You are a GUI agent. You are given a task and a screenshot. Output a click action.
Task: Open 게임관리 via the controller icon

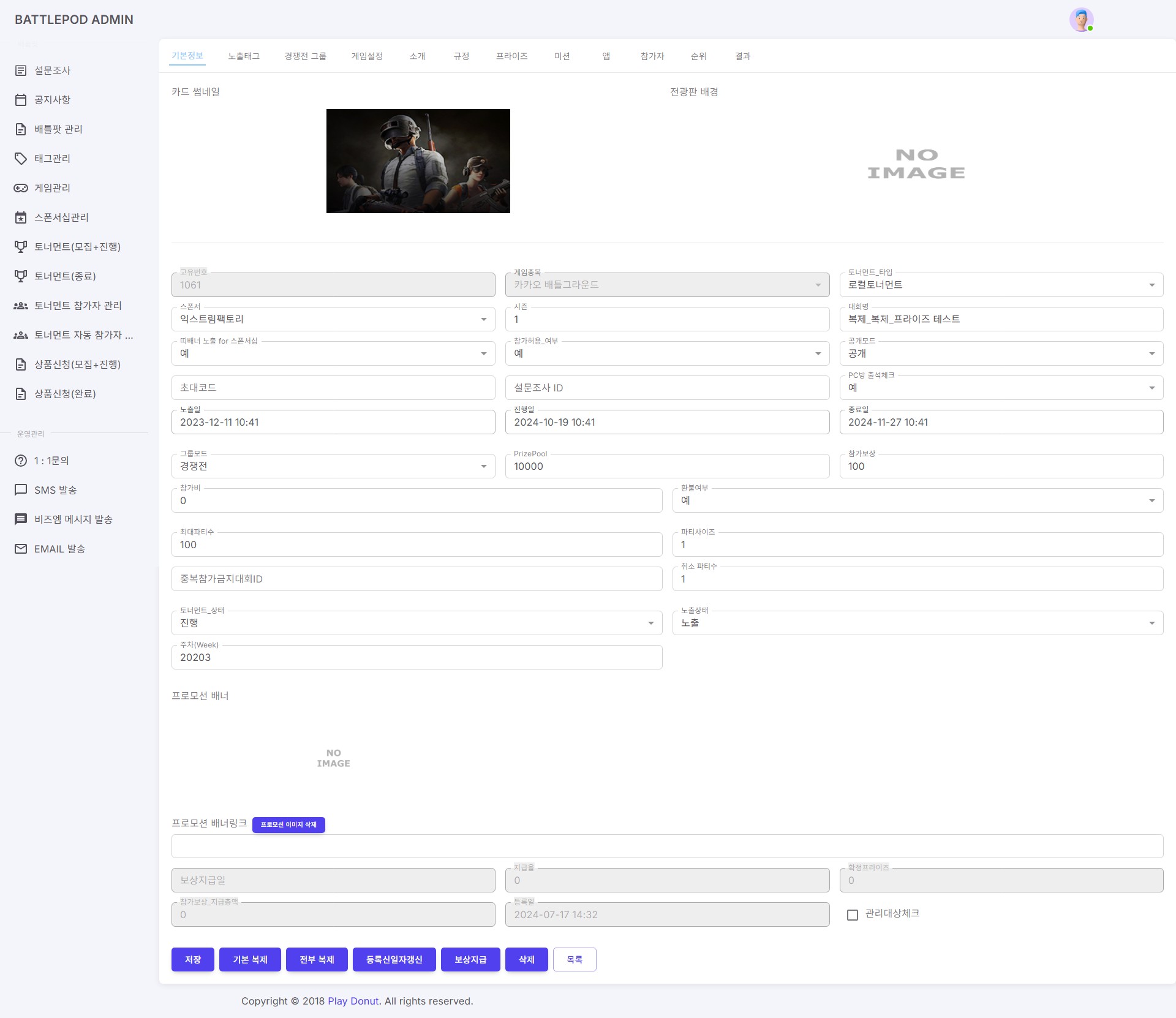[21, 188]
